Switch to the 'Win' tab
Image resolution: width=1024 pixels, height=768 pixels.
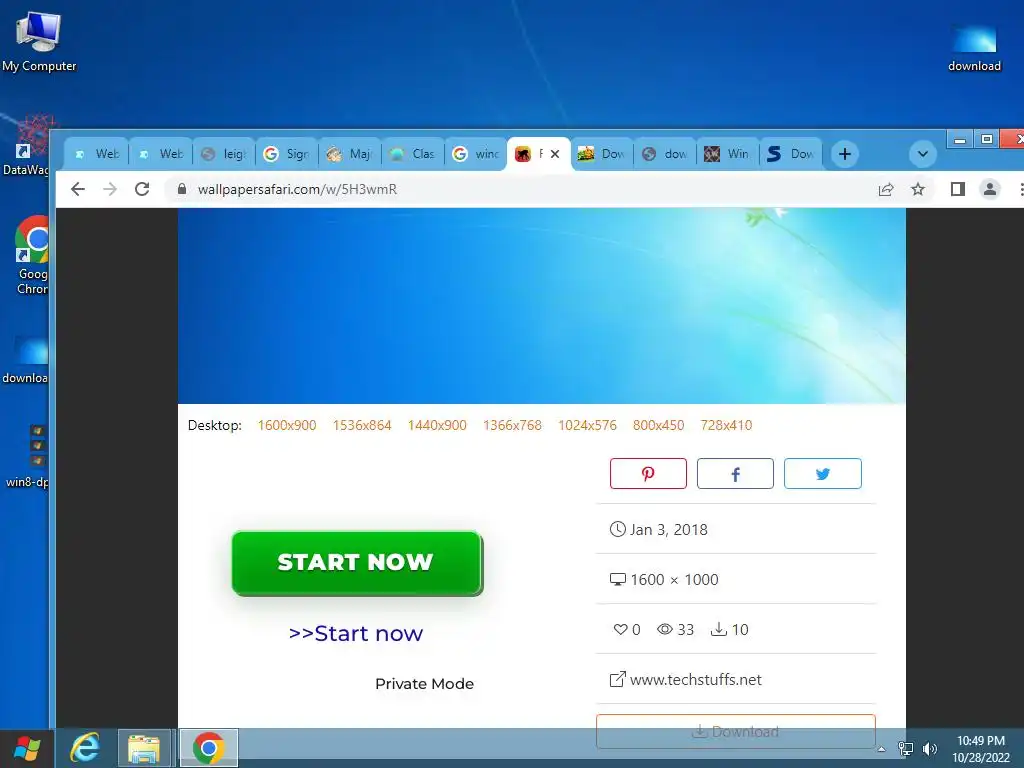(728, 154)
